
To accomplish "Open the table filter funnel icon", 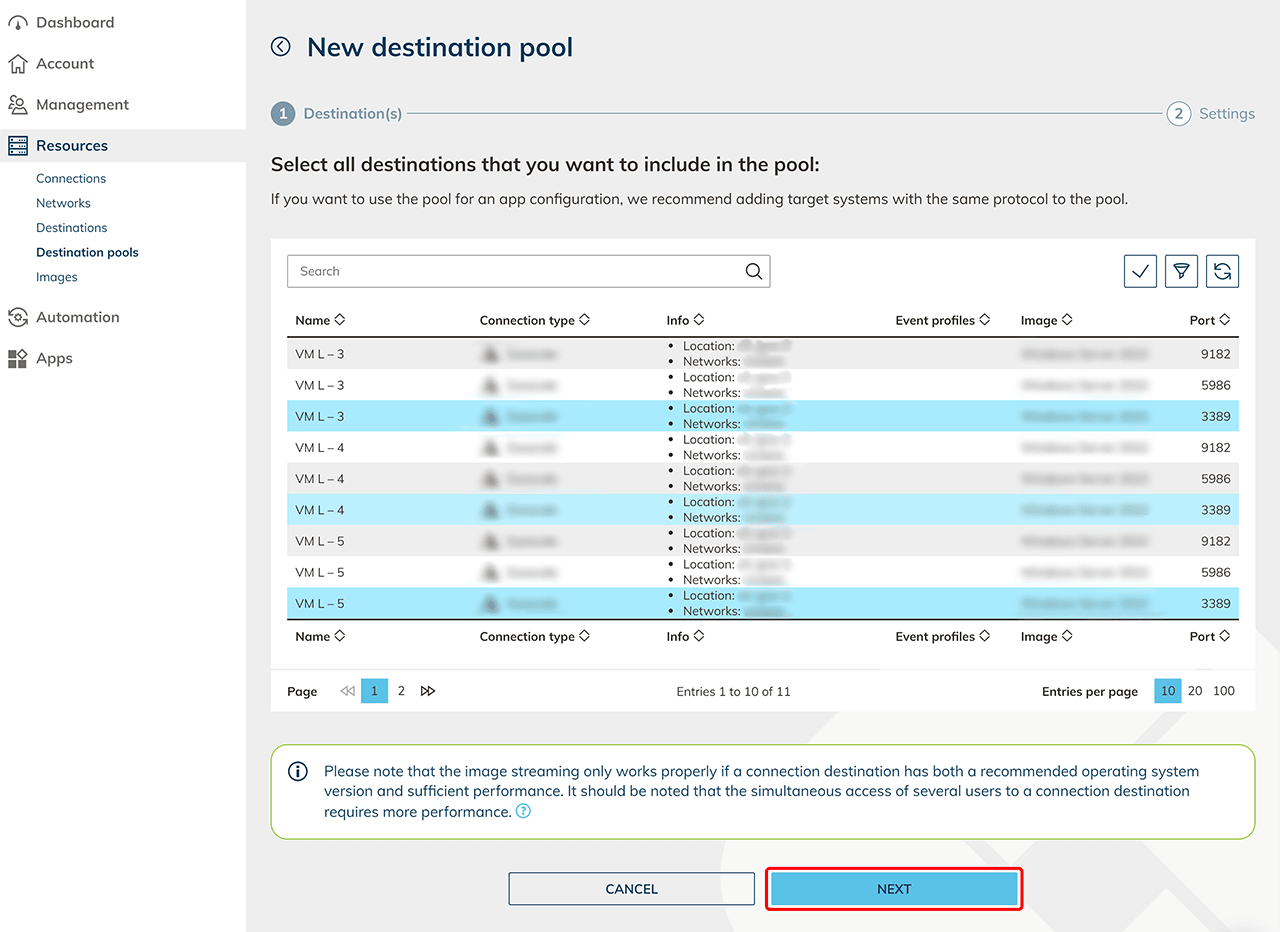I will 1181,271.
